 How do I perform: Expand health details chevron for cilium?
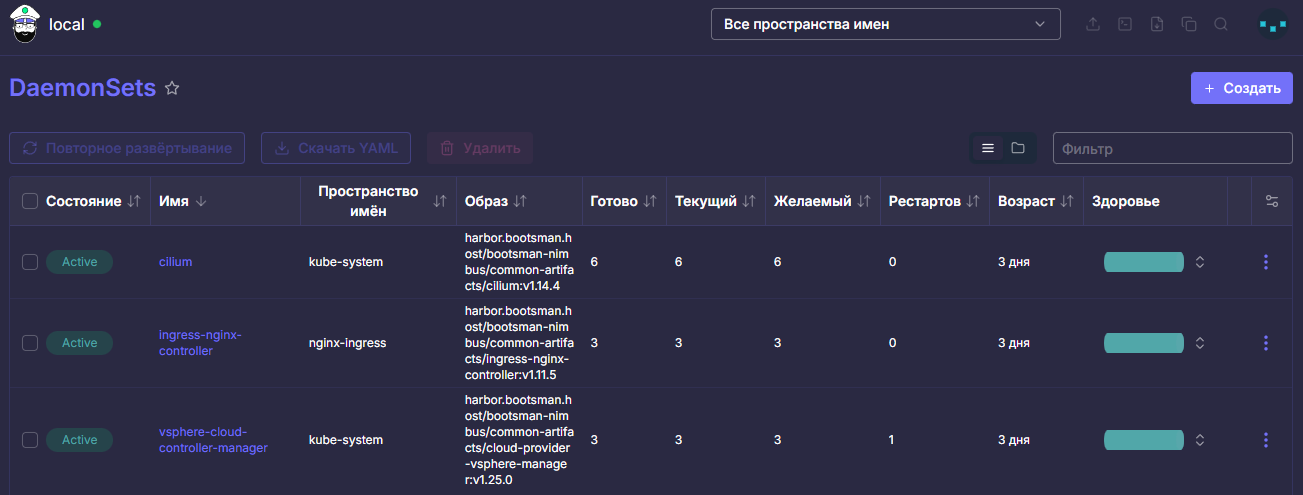1200,262
